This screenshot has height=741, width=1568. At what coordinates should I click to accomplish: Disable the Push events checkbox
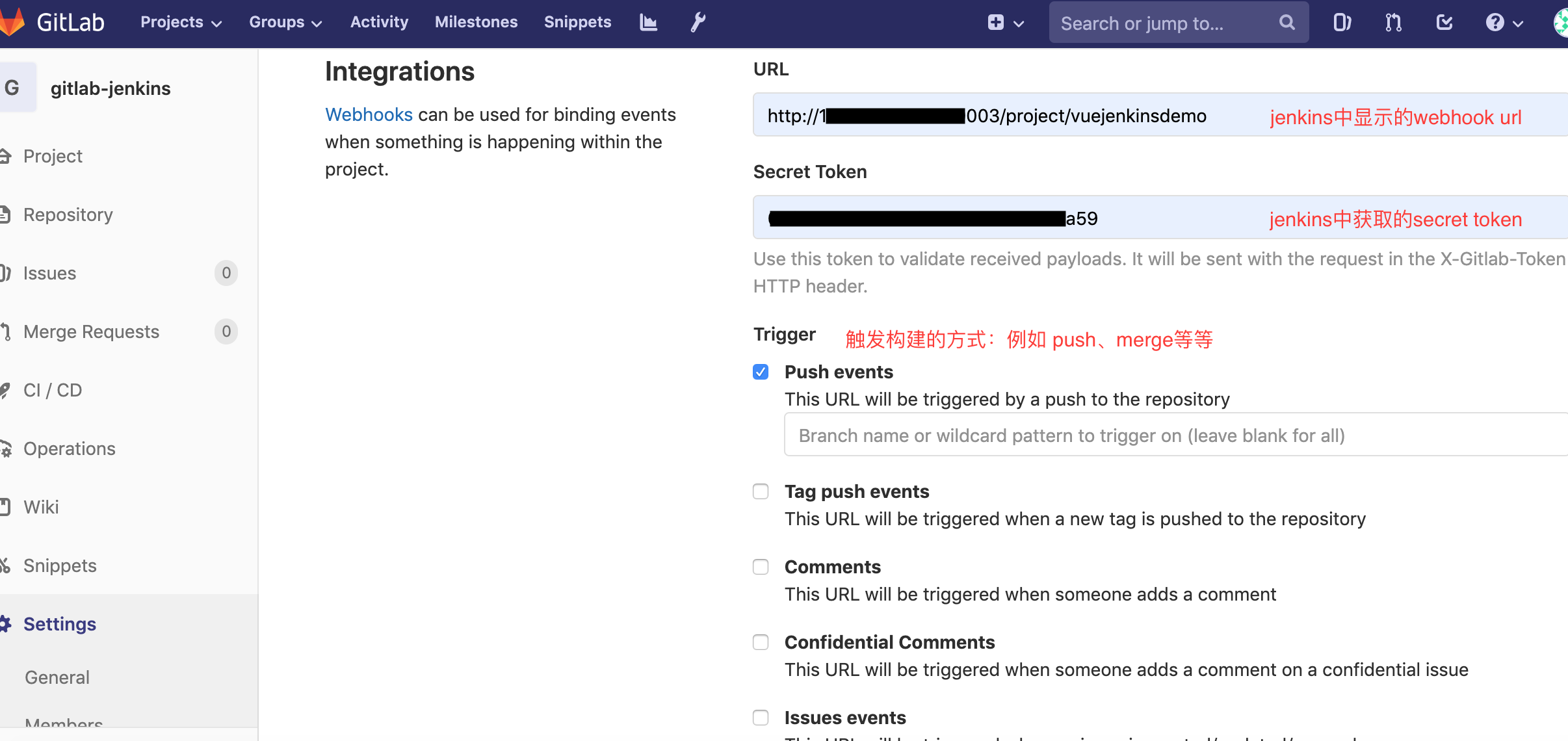point(760,371)
